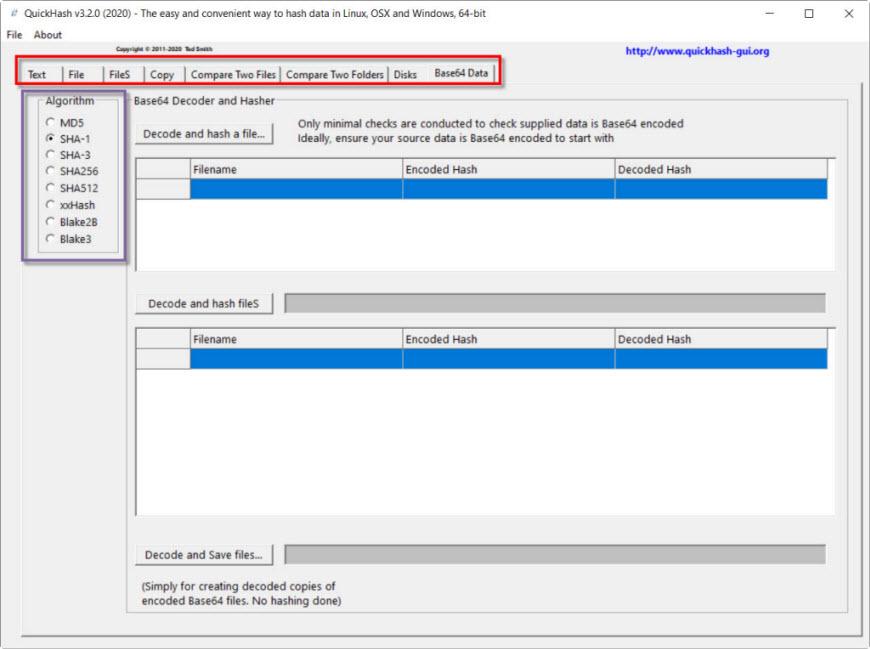The image size is (870, 649).
Task: Open the About menu
Action: [x=48, y=35]
